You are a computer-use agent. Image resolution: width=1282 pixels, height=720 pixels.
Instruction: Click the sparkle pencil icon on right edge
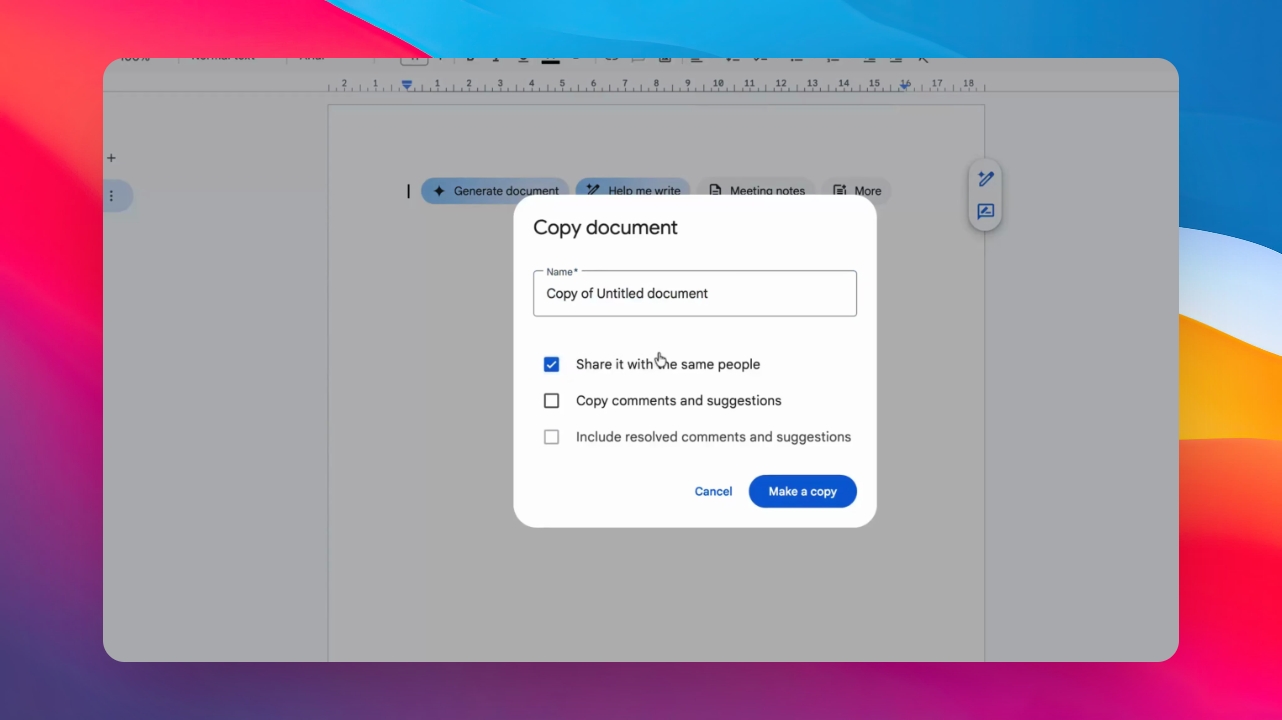click(x=986, y=179)
